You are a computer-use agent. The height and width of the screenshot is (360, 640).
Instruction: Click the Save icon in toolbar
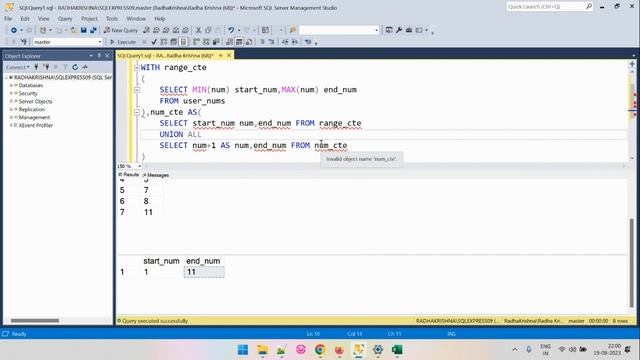[x=84, y=30]
